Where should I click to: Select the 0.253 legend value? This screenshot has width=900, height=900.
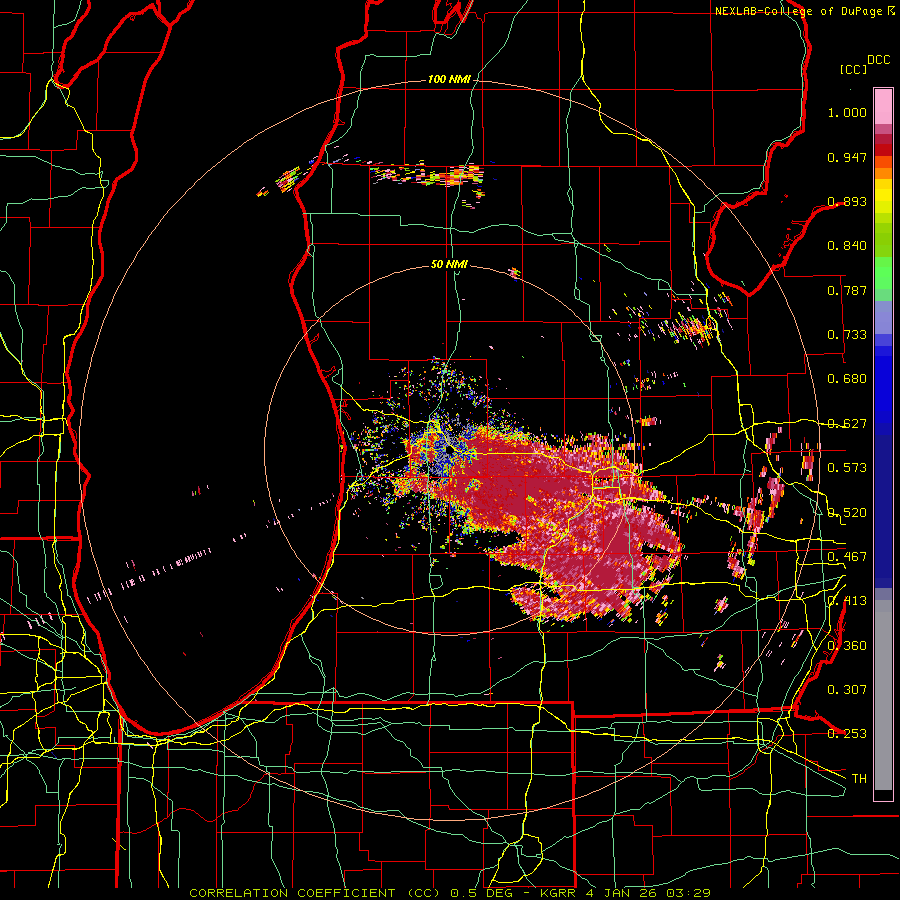tap(847, 734)
